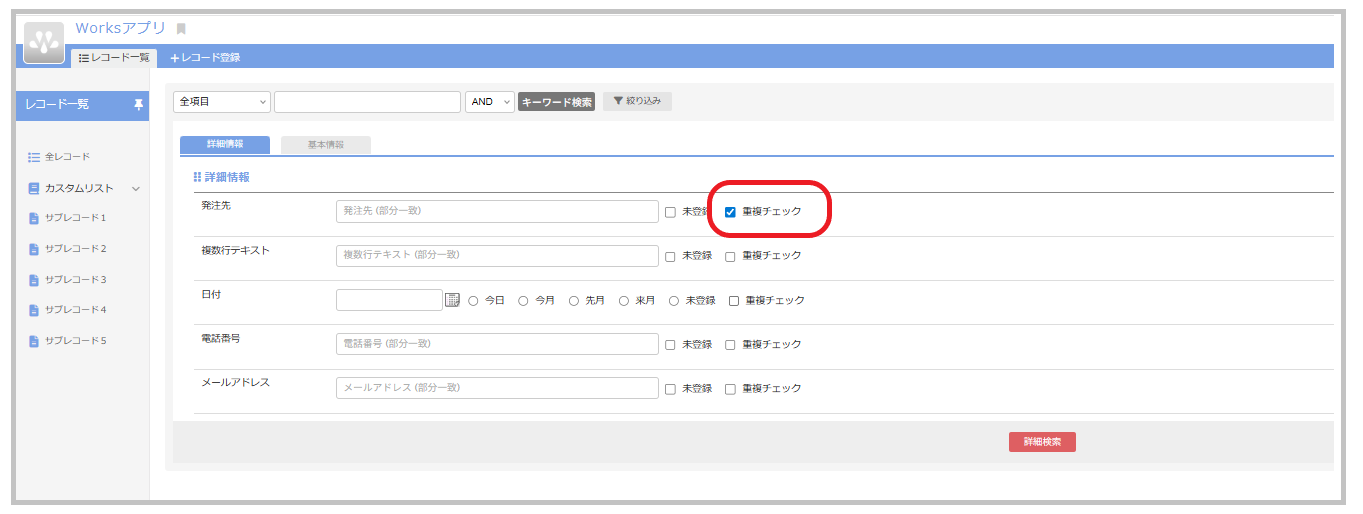Click the キーワード検索 button
Screen dimensions: 1363x514
pos(556,102)
